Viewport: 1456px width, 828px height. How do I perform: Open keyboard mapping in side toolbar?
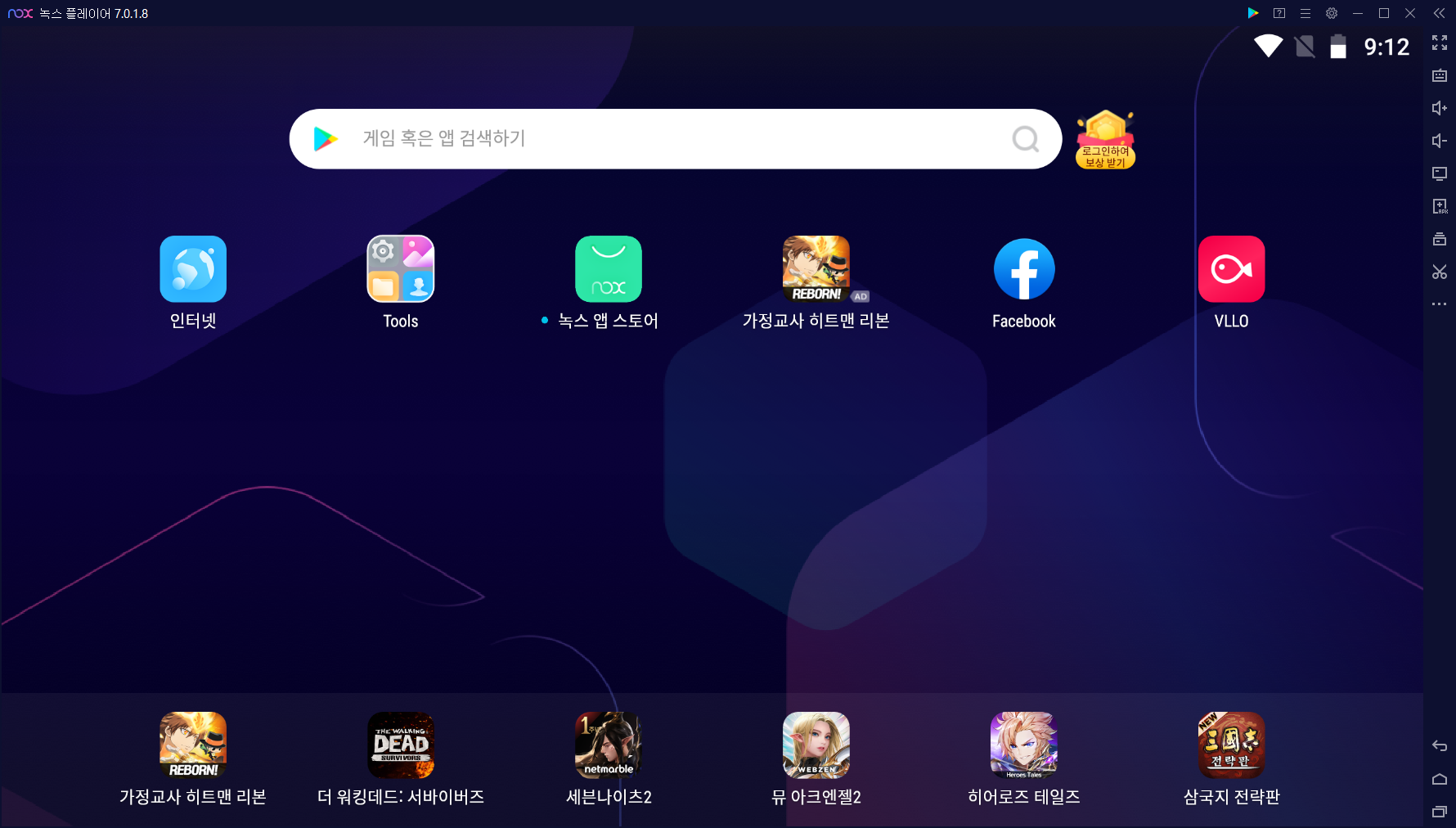tap(1440, 75)
